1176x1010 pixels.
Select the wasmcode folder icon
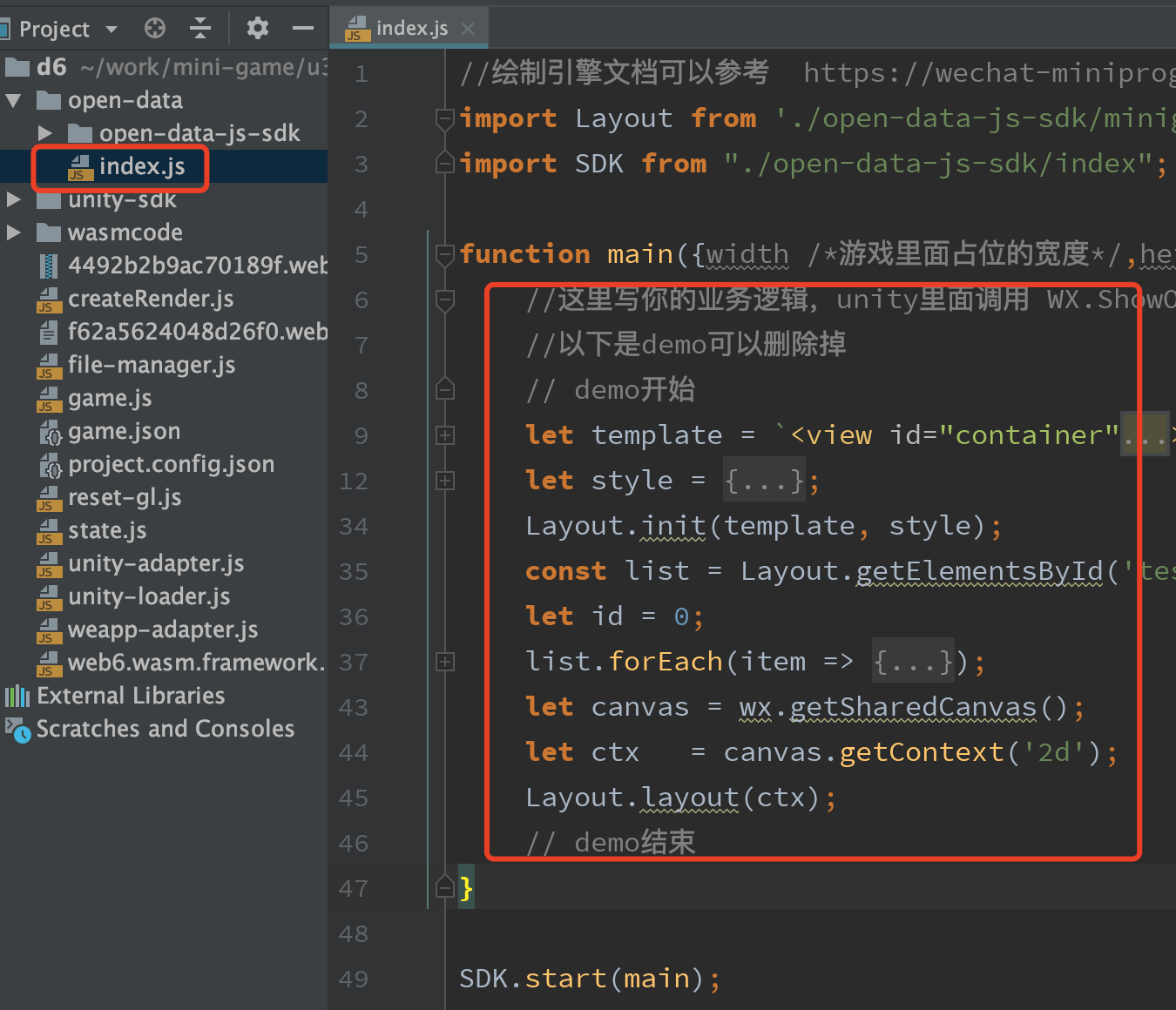click(x=49, y=232)
